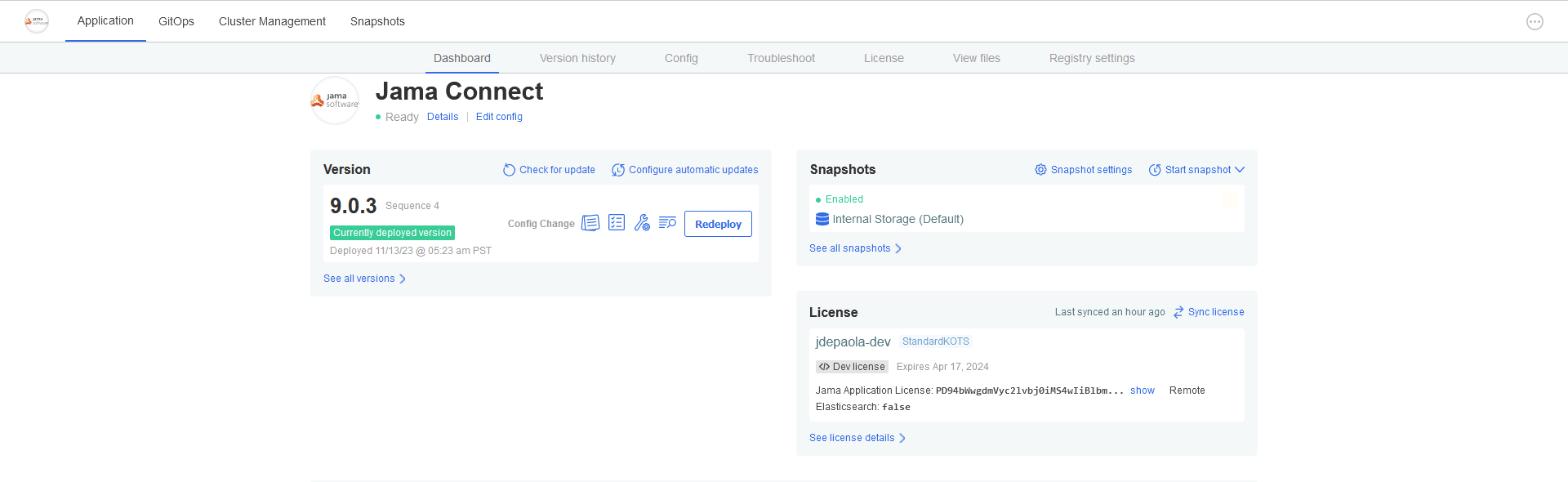This screenshot has width=1568, height=482.
Task: Go to Cluster Management
Action: [x=272, y=21]
